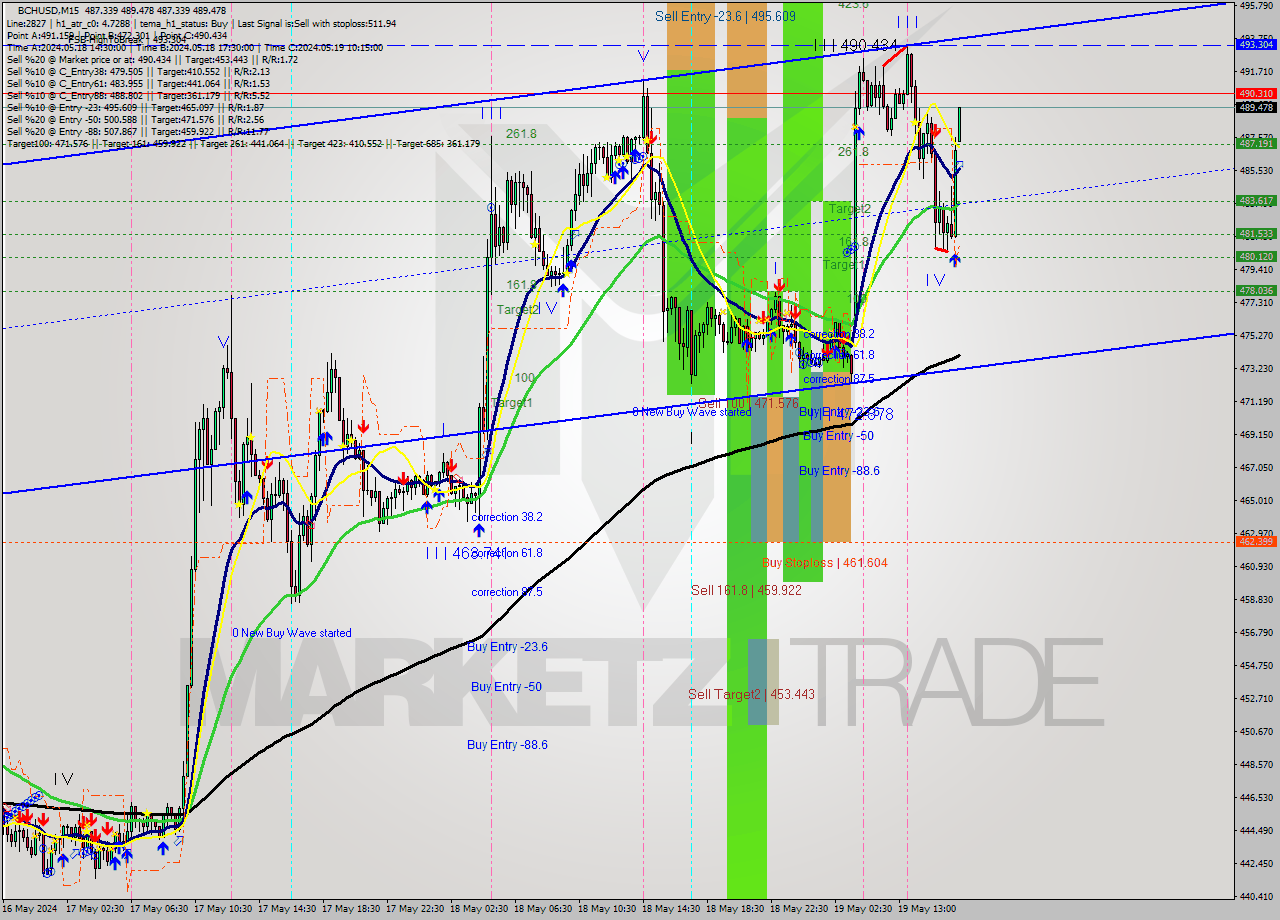Click the 440.410 price axis value
1280x920 pixels.
[x=1256, y=896]
